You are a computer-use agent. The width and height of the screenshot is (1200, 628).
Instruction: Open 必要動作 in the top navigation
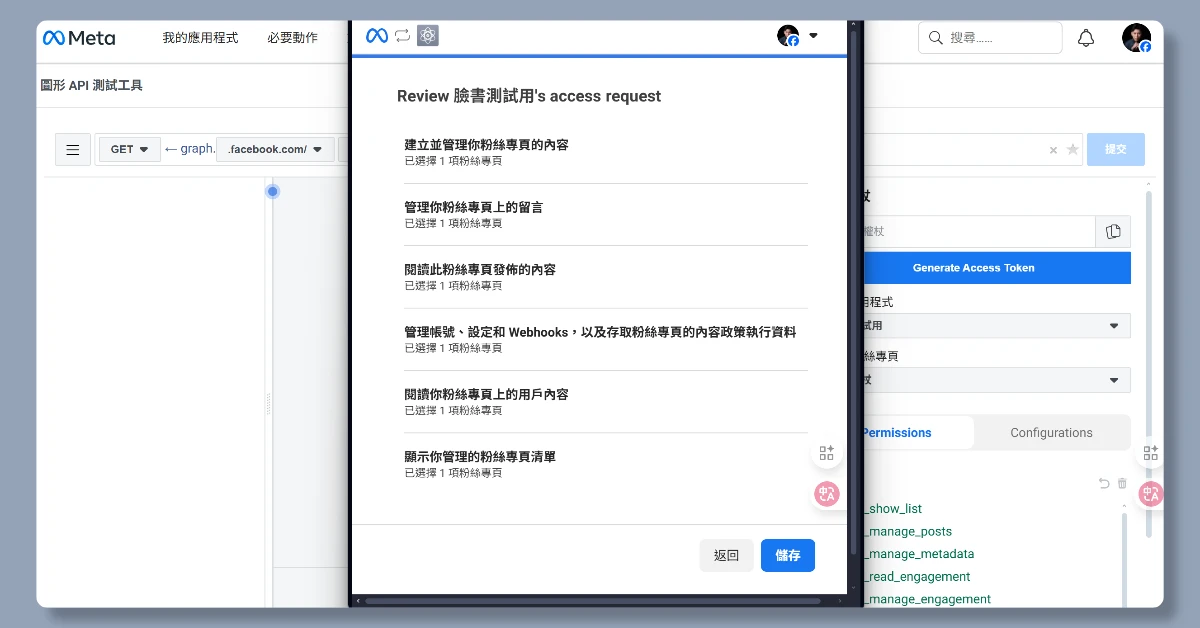pos(292,38)
